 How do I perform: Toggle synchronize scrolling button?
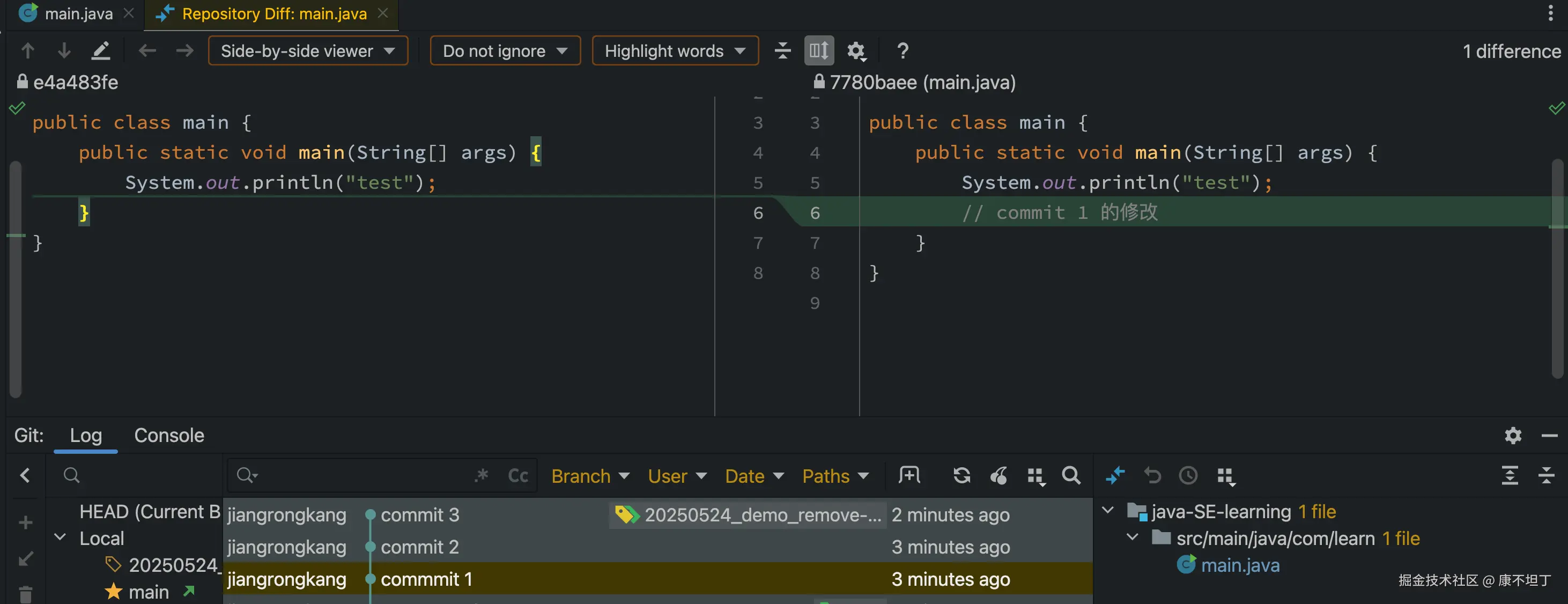pyautogui.click(x=819, y=50)
